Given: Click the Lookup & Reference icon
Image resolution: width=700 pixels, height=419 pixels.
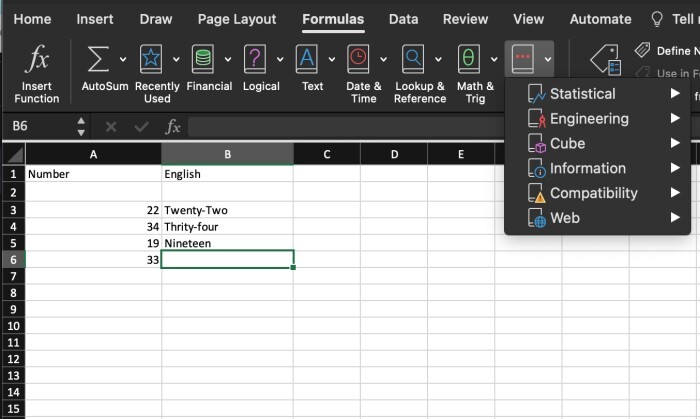Looking at the screenshot, I should coord(413,60).
